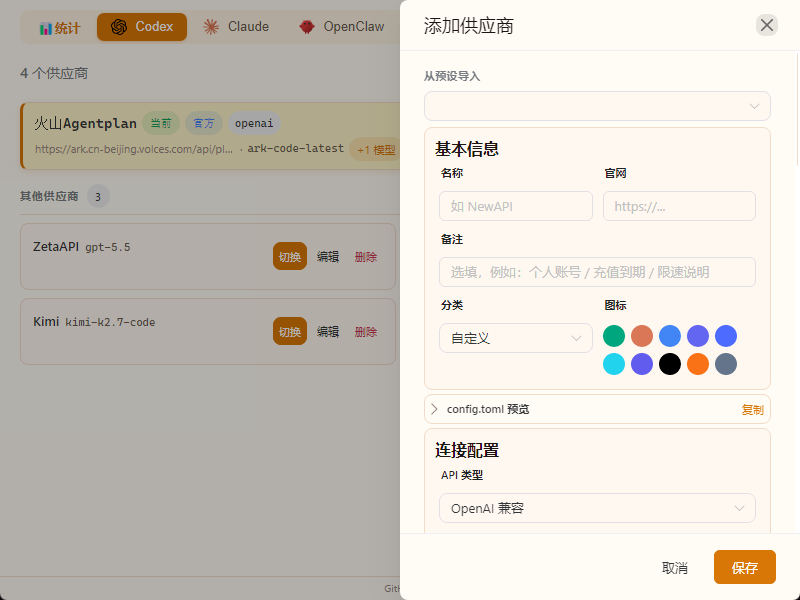Image resolution: width=800 pixels, height=600 pixels.
Task: Copy config.toml with 复制 link
Action: click(x=752, y=410)
